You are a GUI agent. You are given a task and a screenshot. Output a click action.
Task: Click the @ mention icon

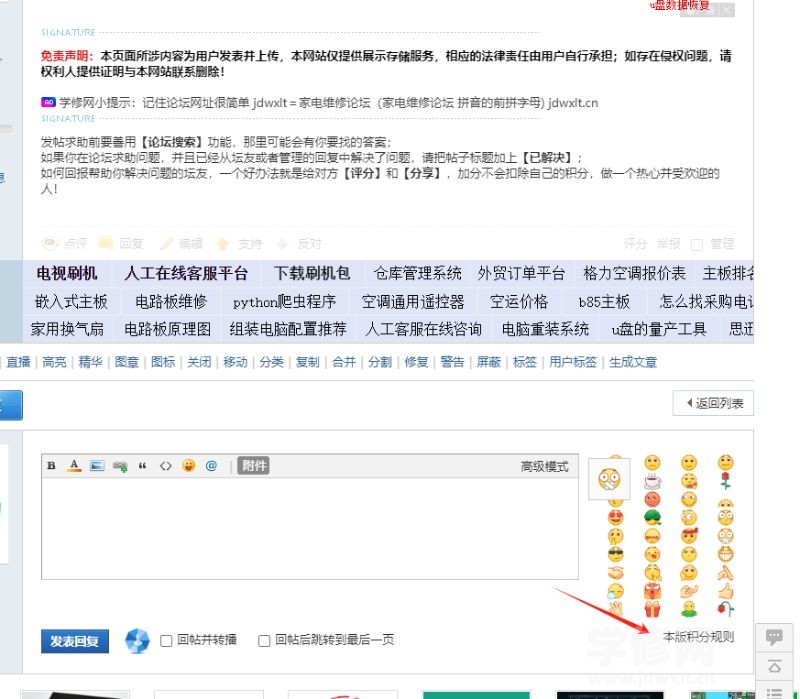click(x=211, y=466)
